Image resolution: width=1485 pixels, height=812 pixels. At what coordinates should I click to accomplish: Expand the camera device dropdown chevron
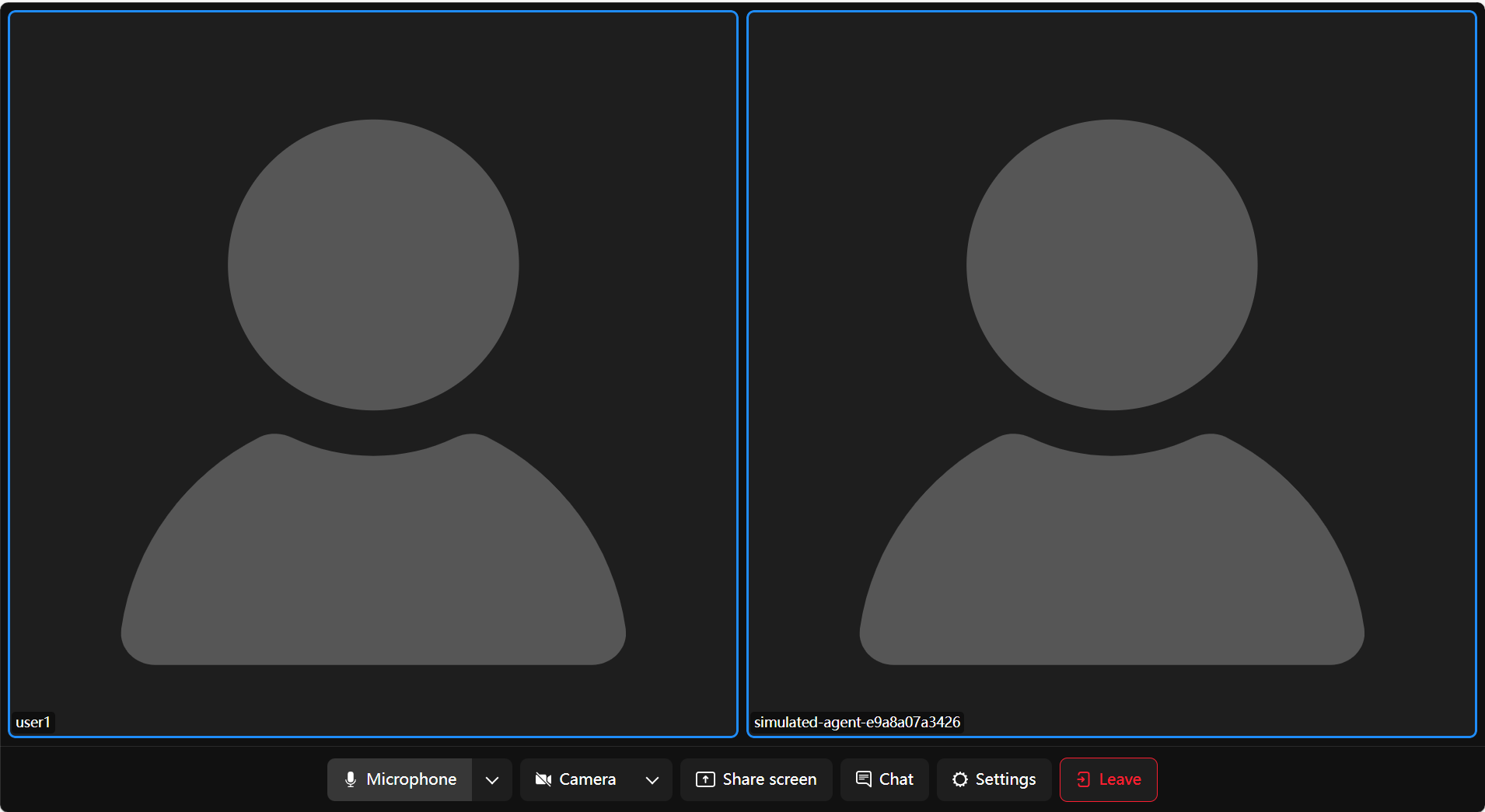(652, 779)
